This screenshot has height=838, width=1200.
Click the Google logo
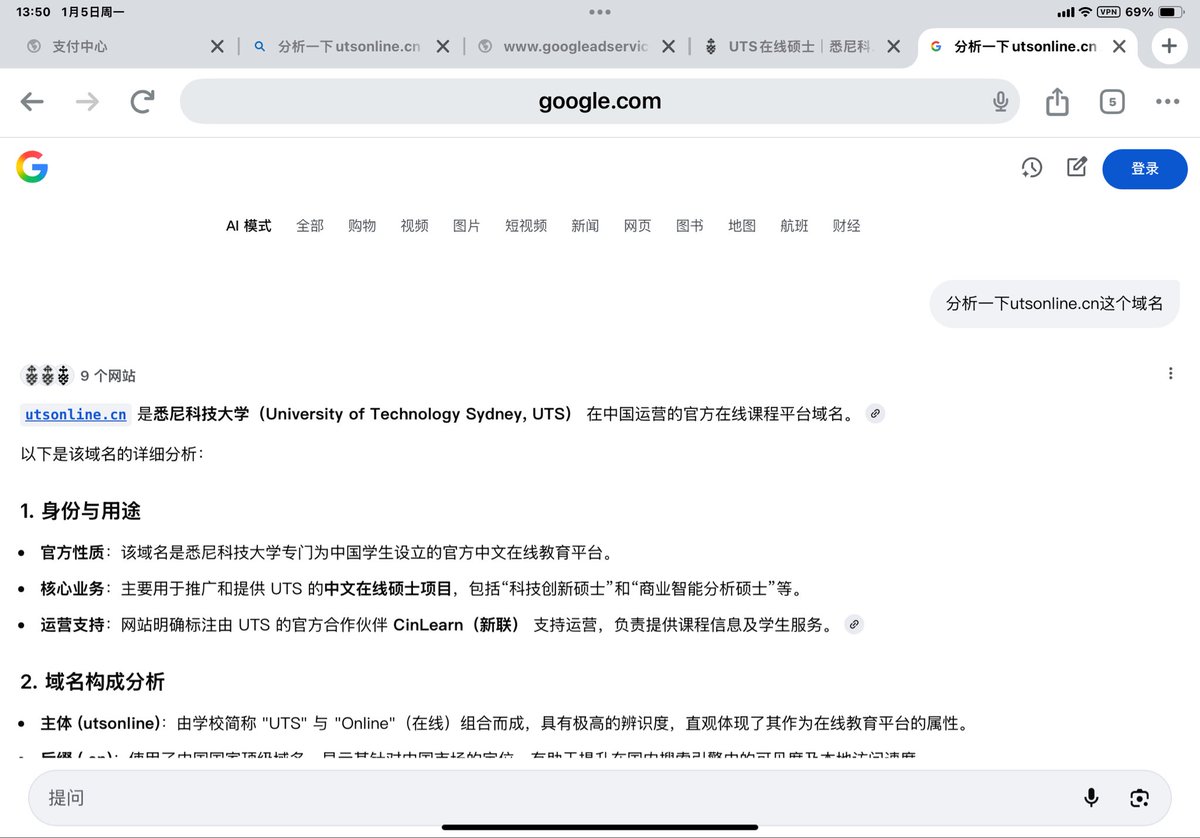tap(32, 167)
